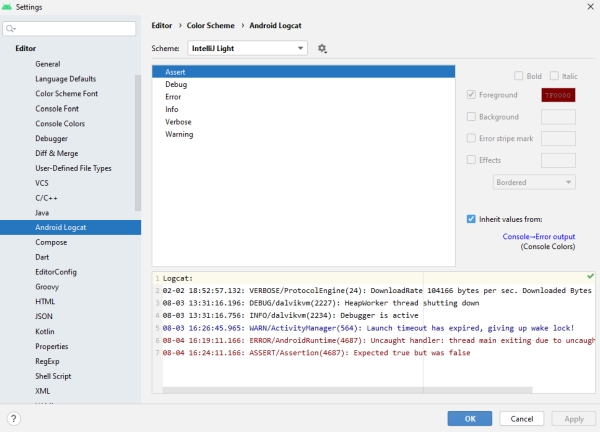Toggle the Bold checkbox

point(518,76)
